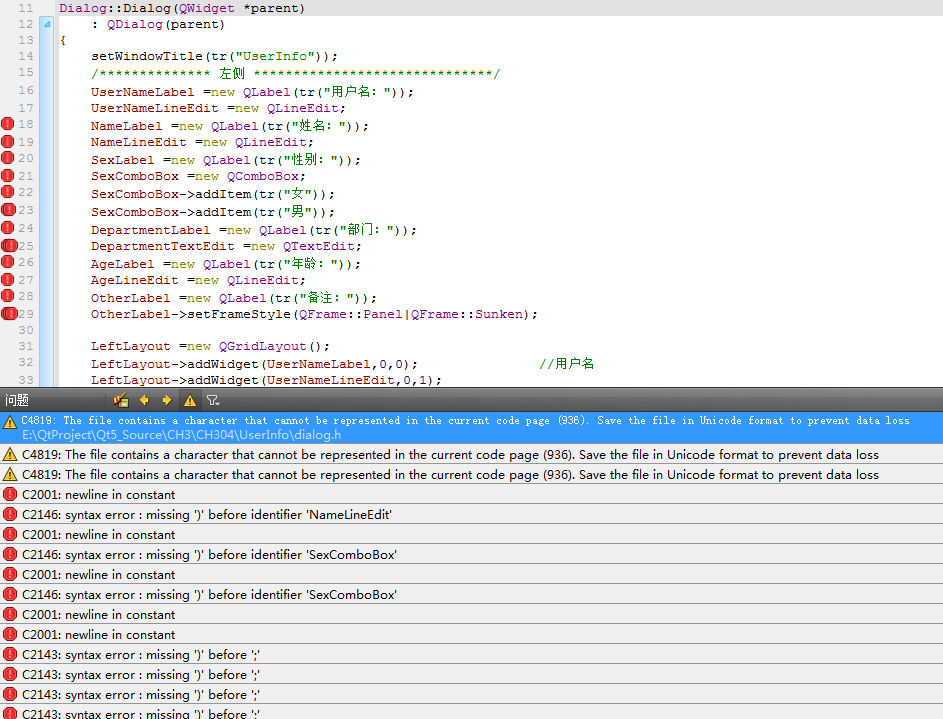The width and height of the screenshot is (943, 719).
Task: Click the AgeLabel =new QLabel line
Action: [226, 264]
